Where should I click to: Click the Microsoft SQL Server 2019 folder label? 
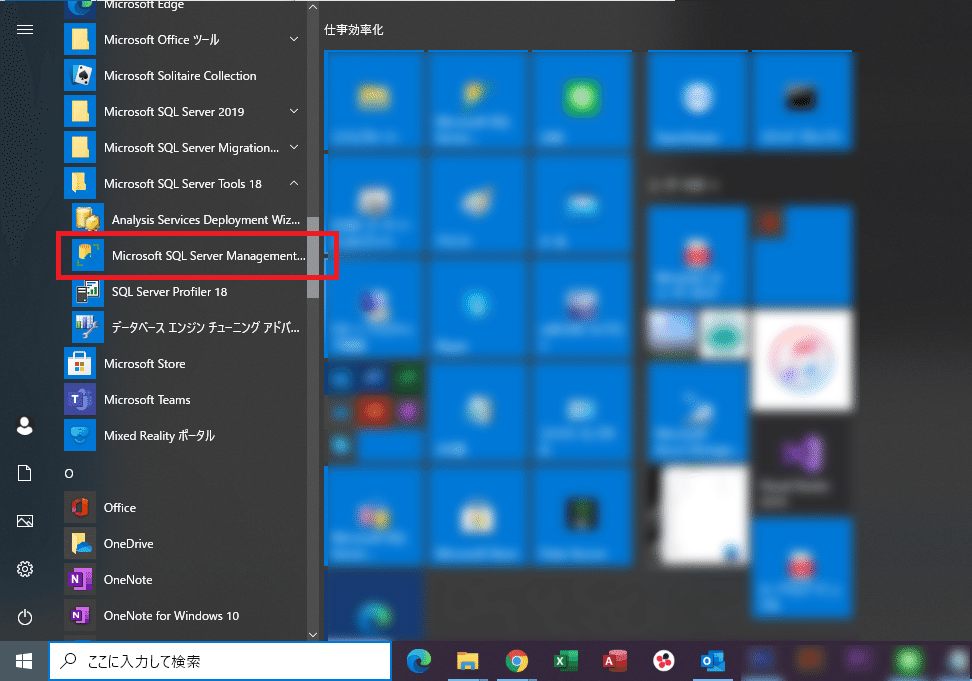174,112
